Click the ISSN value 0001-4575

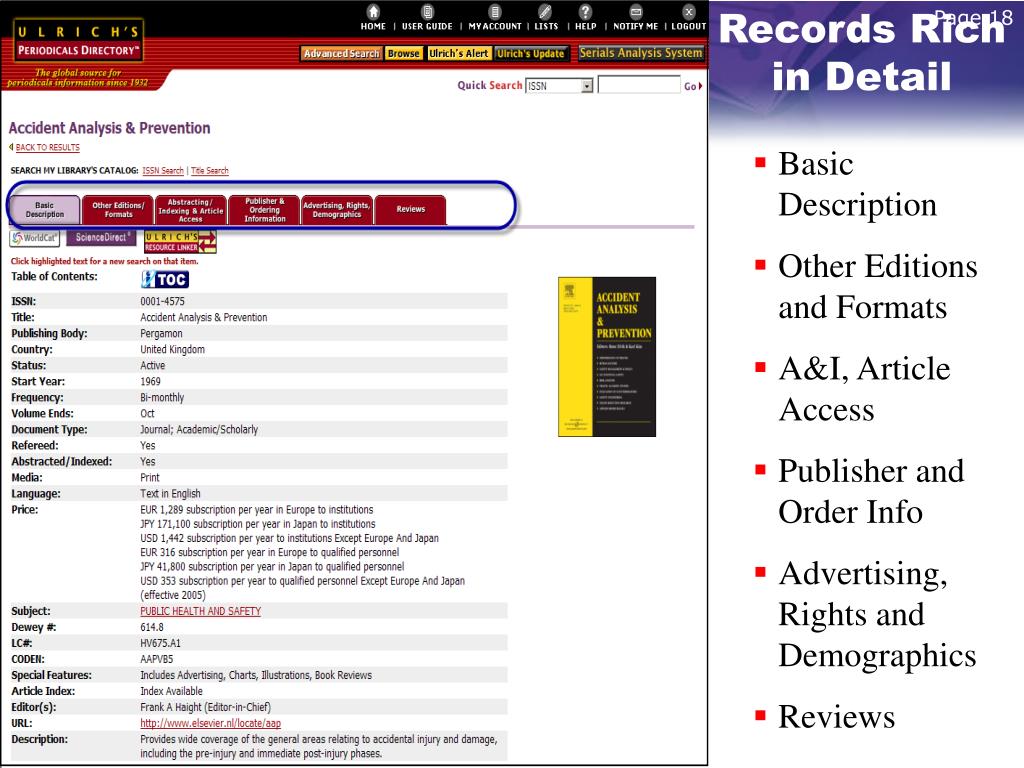pos(163,301)
